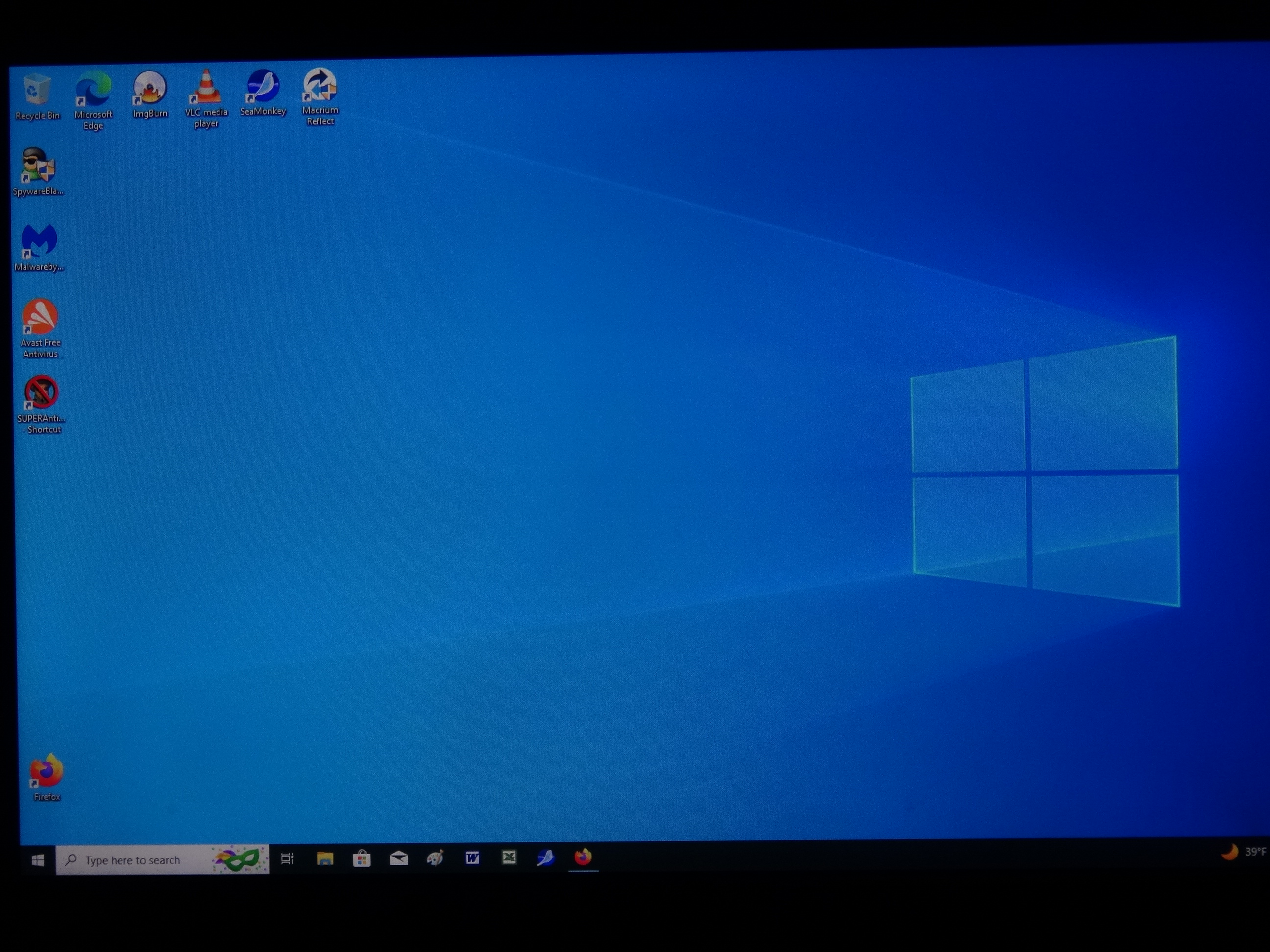
Task: Open Task View from the taskbar
Action: (287, 859)
